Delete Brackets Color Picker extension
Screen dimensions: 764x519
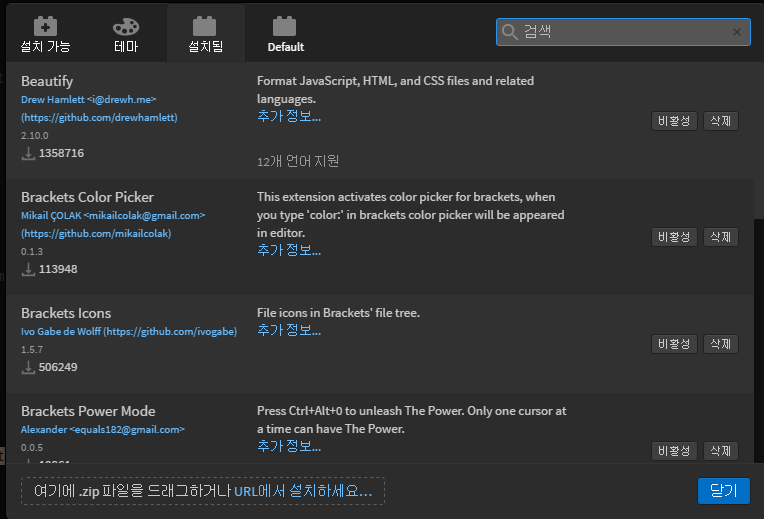point(721,237)
